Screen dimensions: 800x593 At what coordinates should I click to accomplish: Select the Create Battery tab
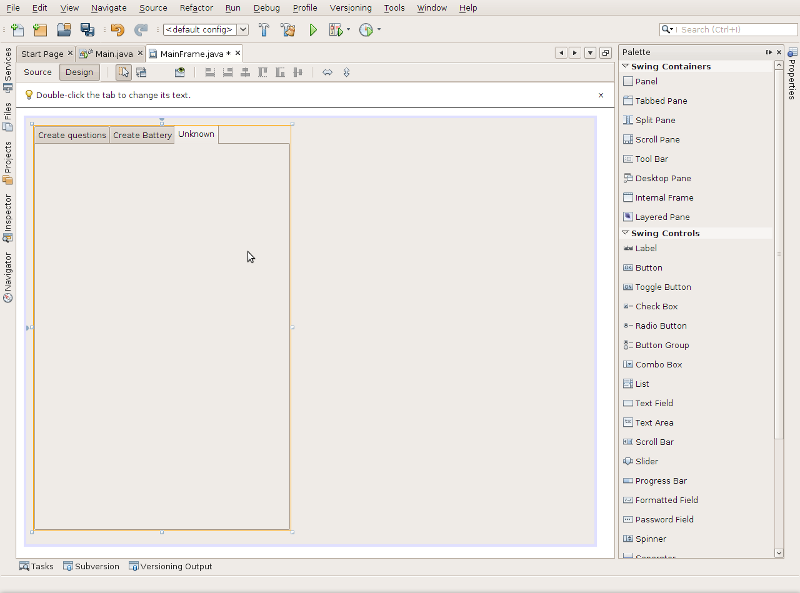point(142,135)
